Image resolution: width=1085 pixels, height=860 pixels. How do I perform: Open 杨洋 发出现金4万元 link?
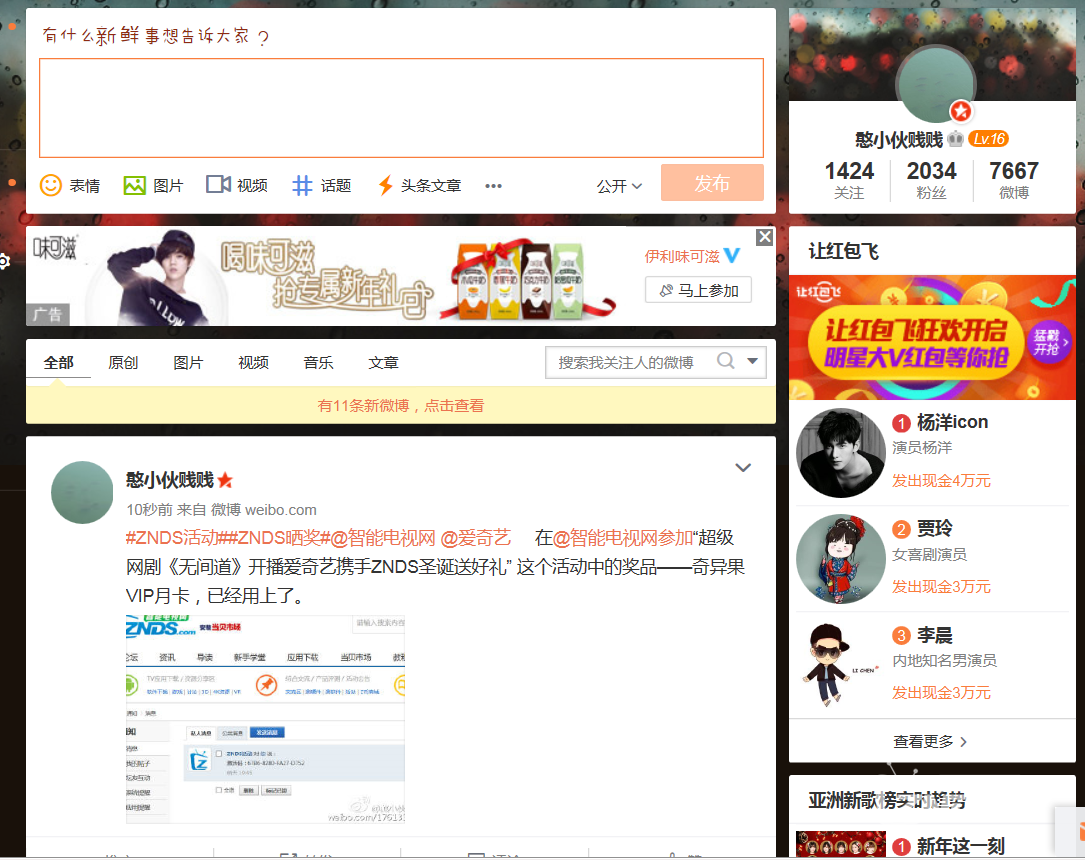pos(941,481)
